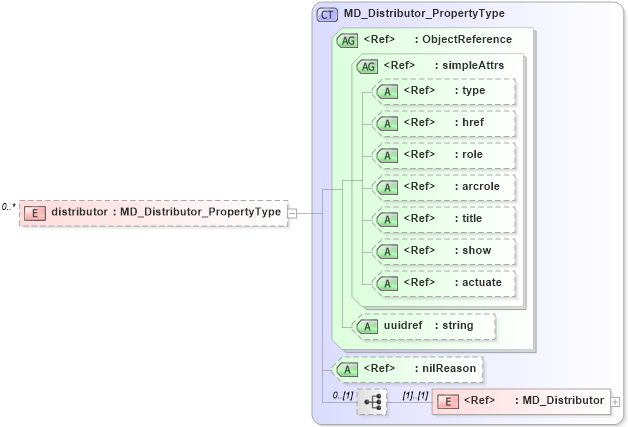Click the ': ObjectReference' label
Viewport: 628px width, 427px height.
[x=463, y=39]
